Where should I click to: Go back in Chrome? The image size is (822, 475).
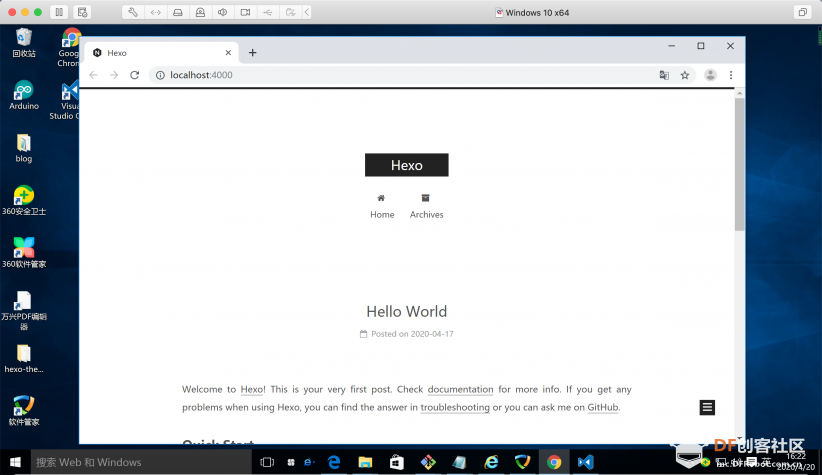93,75
